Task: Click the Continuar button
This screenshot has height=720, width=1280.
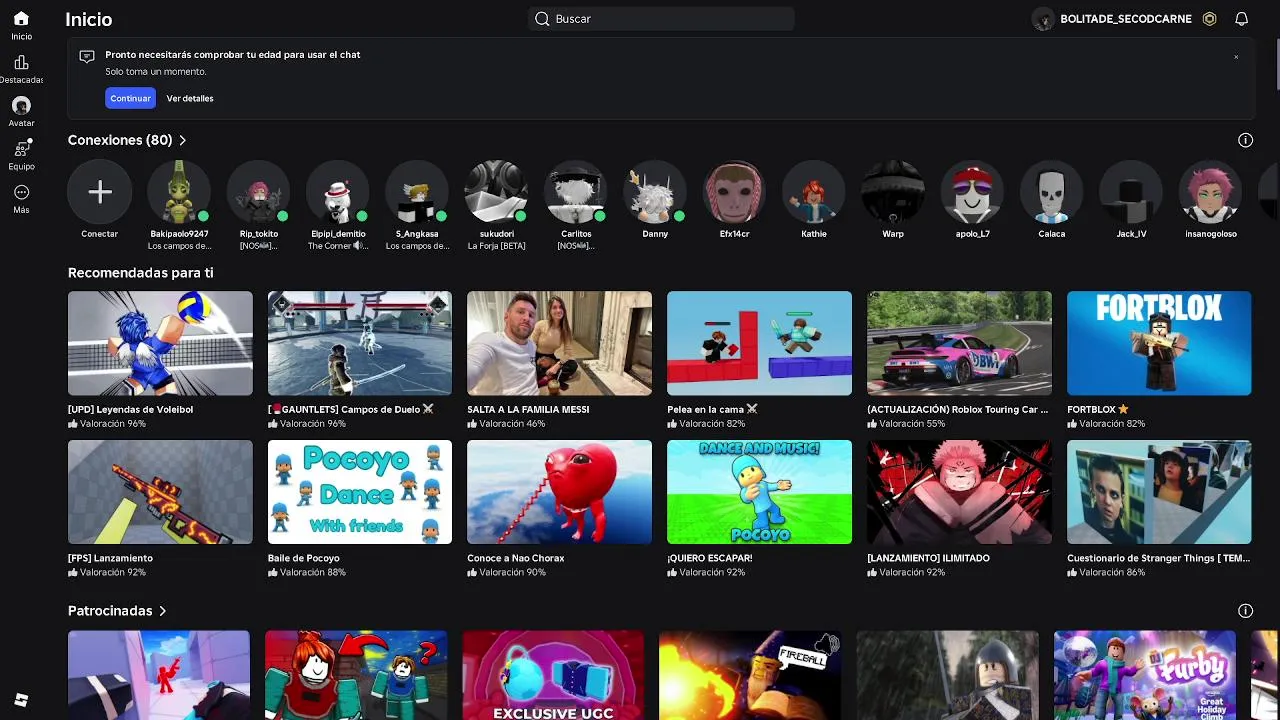Action: click(x=131, y=98)
